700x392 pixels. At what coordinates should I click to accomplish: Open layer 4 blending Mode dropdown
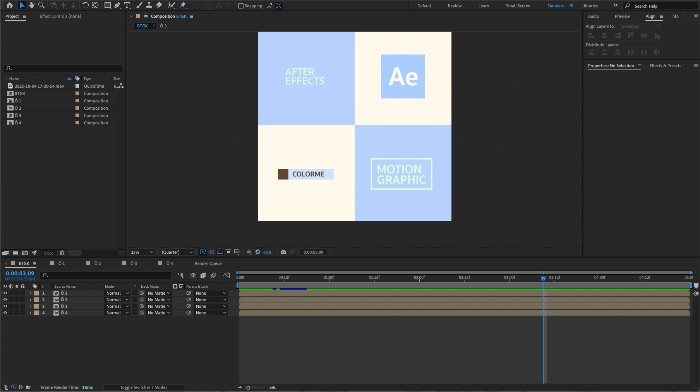[117, 313]
